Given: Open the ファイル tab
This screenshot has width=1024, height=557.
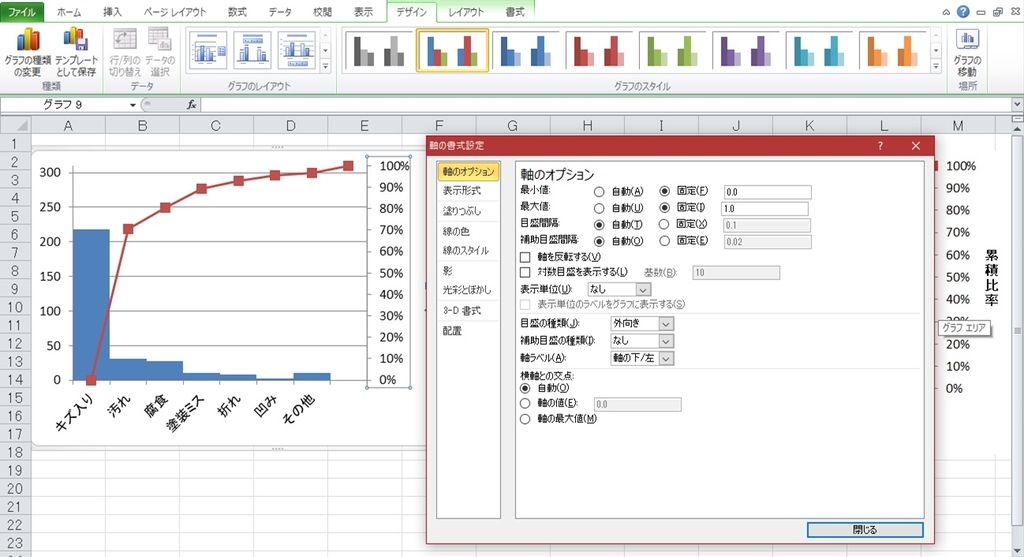Looking at the screenshot, I should click(x=22, y=12).
